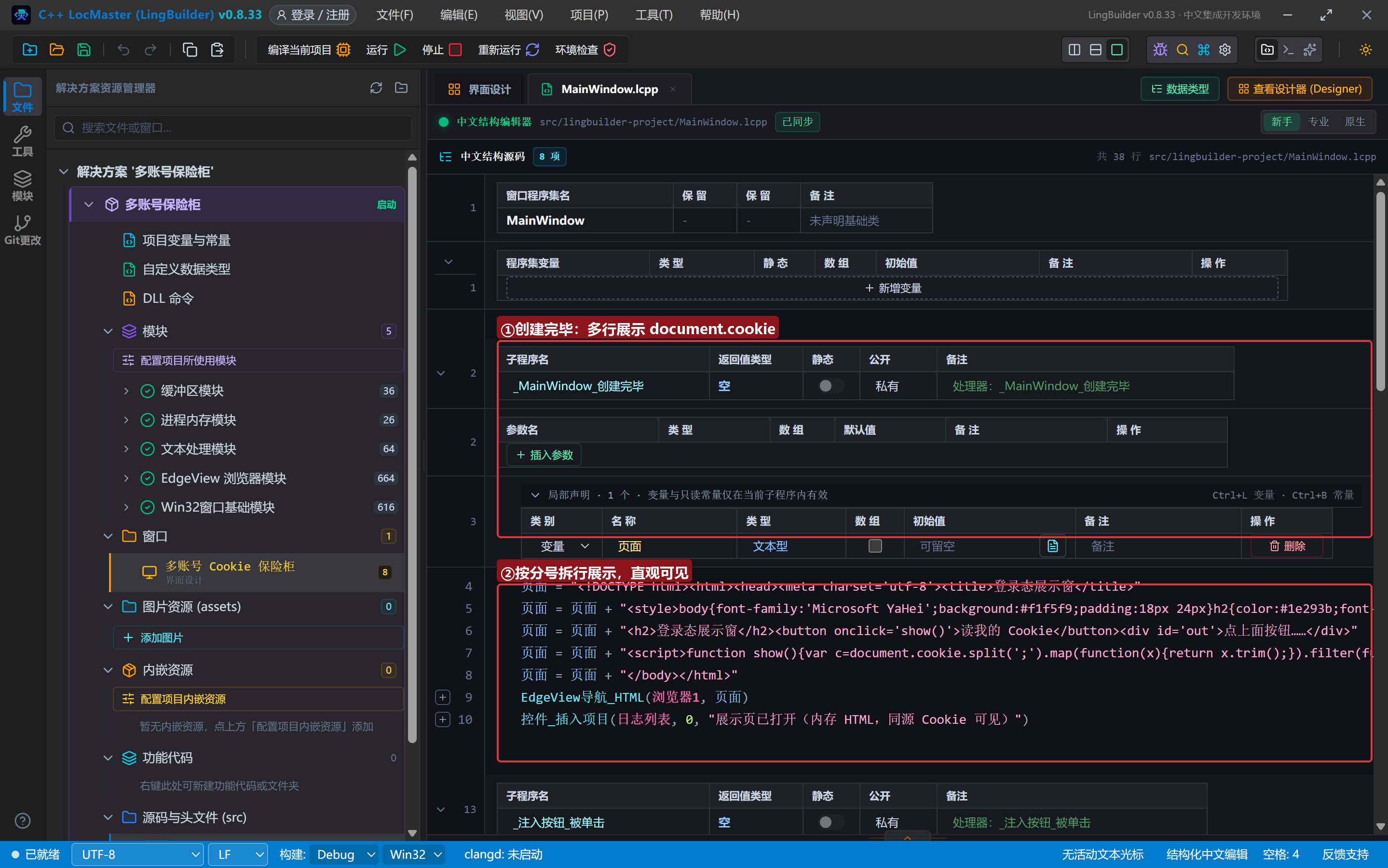Open the LF line ending dropdown
This screenshot has width=1388, height=868.
[238, 854]
